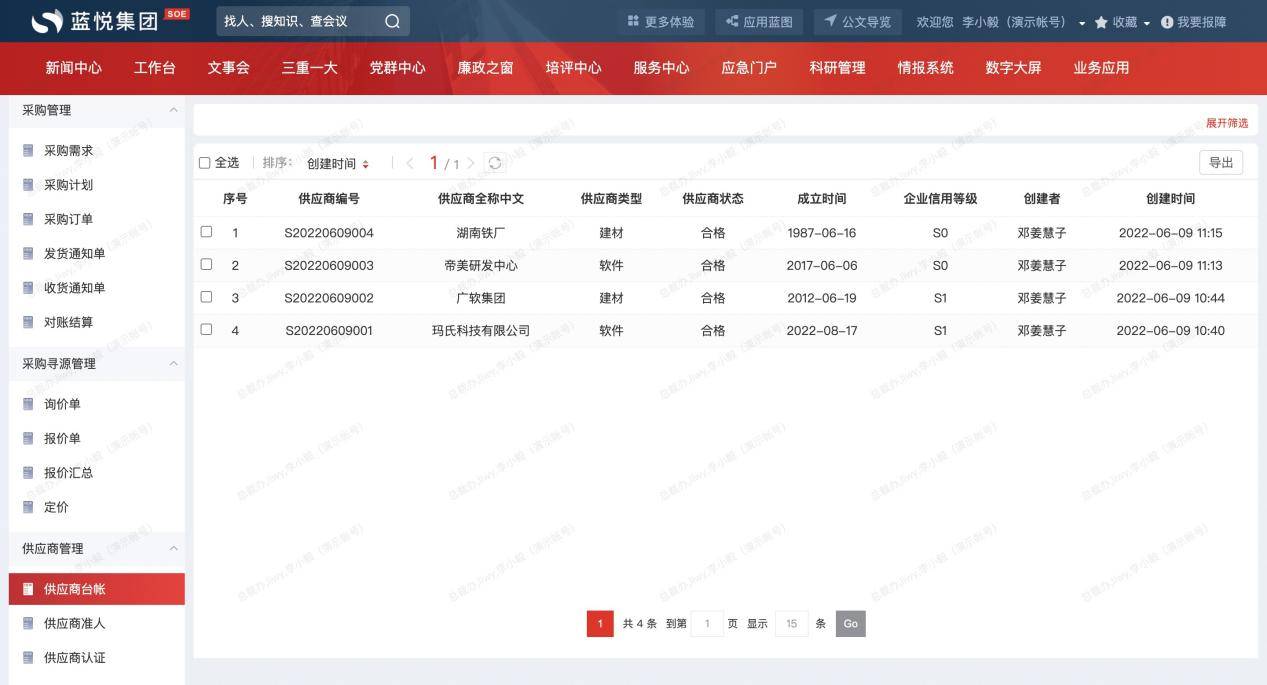This screenshot has width=1267, height=685.
Task: Collapse the 采购管理 section
Action: click(173, 110)
